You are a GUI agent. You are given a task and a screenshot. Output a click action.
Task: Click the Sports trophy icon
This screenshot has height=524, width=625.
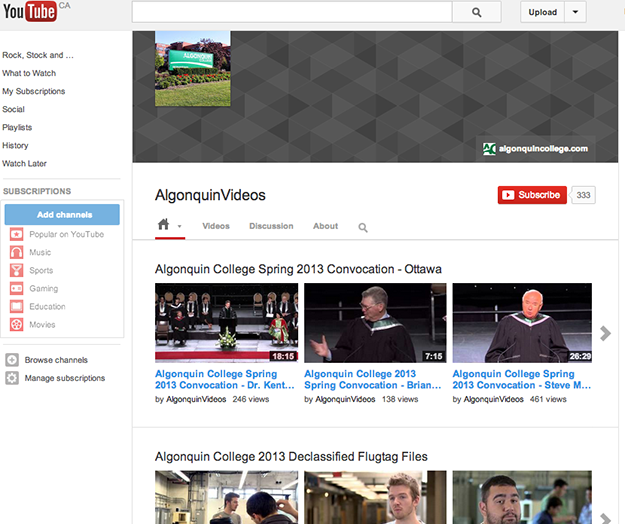click(16, 270)
